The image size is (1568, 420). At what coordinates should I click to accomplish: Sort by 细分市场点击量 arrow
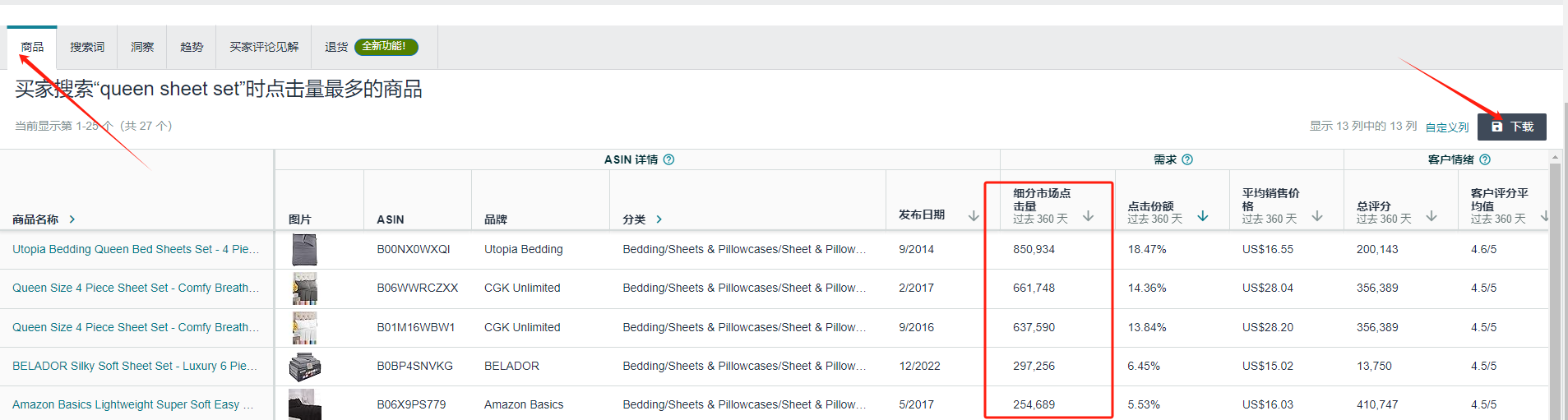tap(1088, 216)
